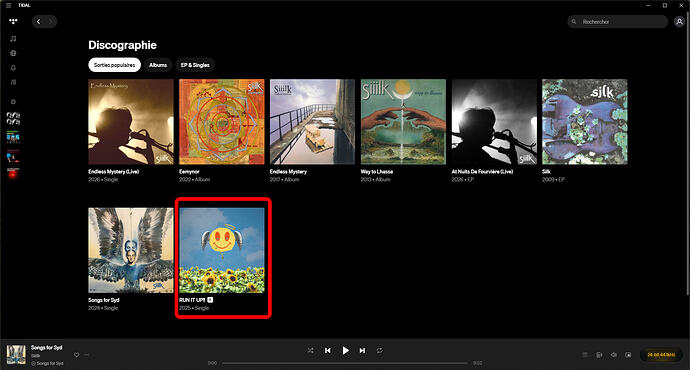Select the Albums filter tab

(x=158, y=65)
